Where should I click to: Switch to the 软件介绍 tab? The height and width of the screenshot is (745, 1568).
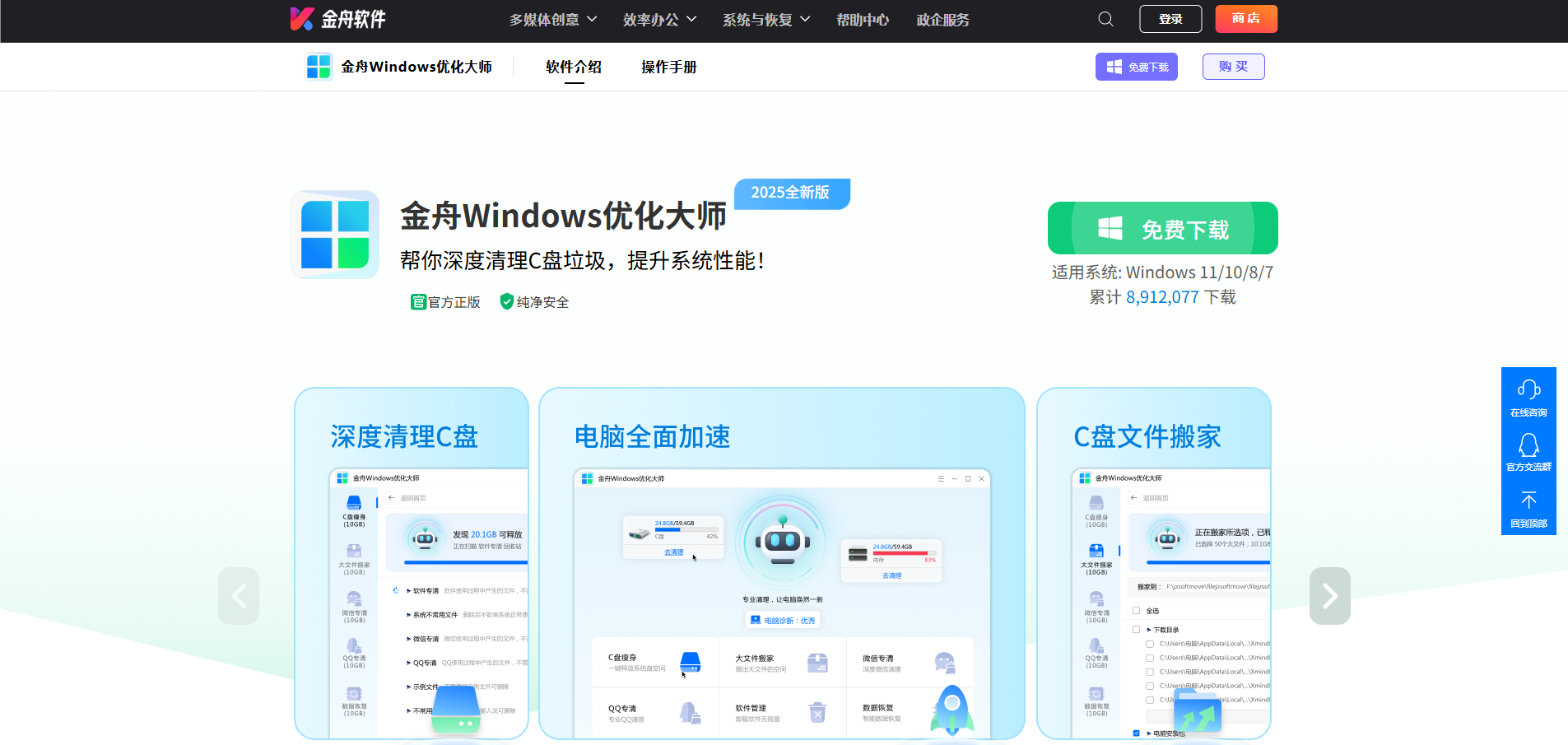(574, 67)
